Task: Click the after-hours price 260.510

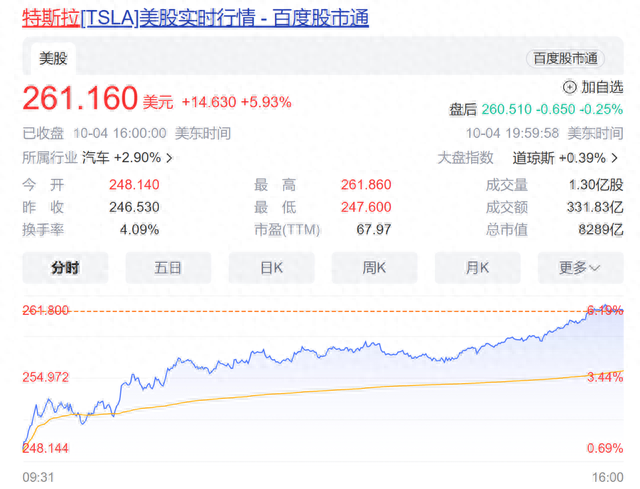Action: coord(507,109)
